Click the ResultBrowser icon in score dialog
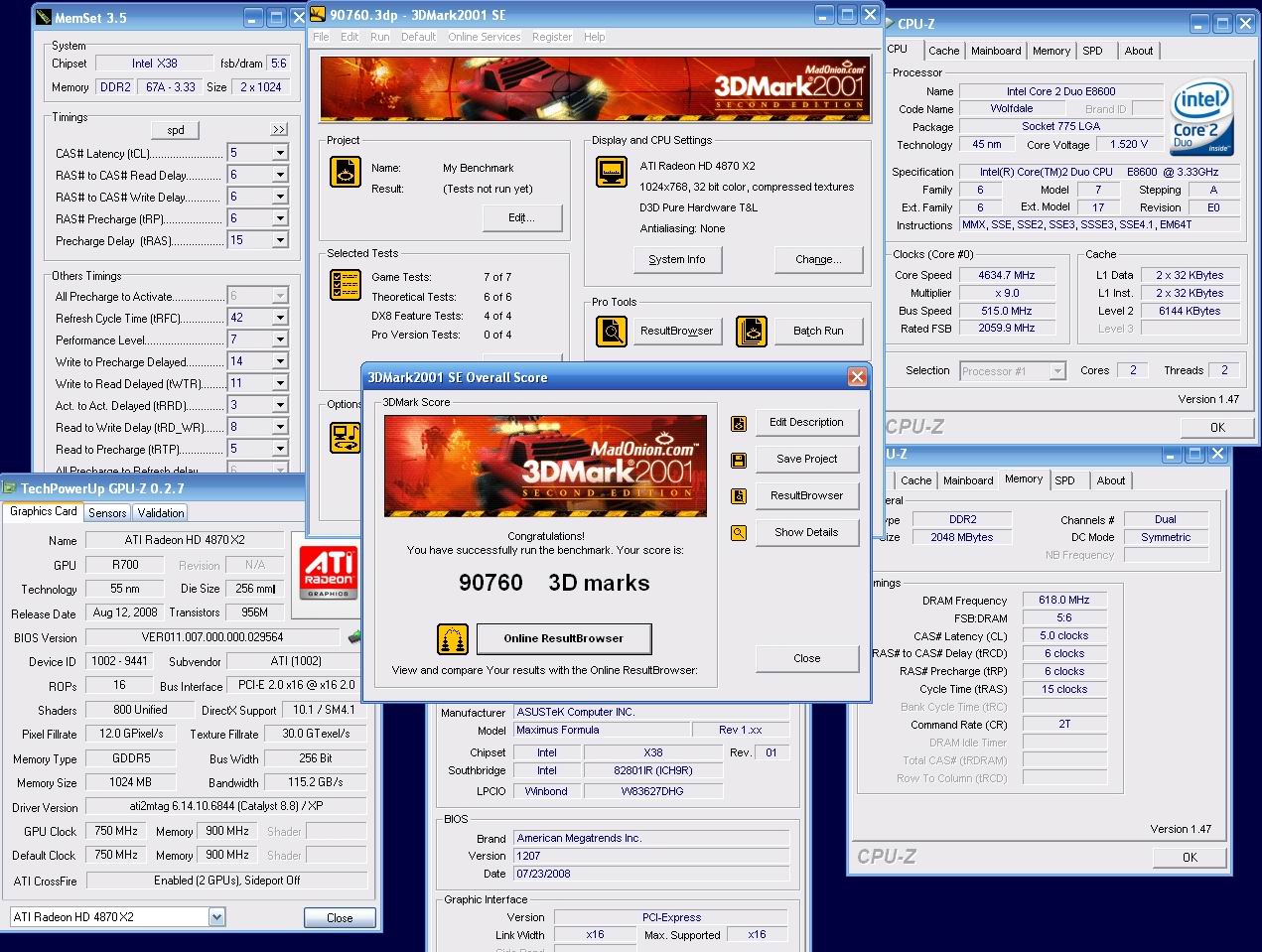 pyautogui.click(x=739, y=496)
